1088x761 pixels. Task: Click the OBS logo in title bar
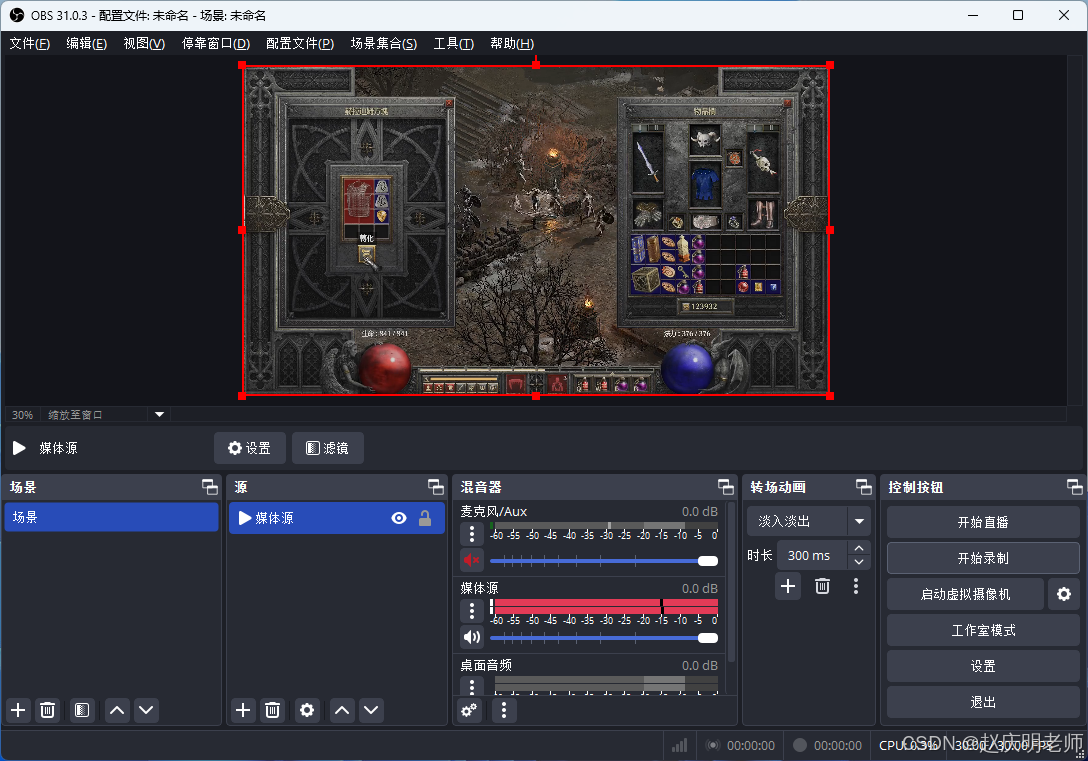pos(17,15)
